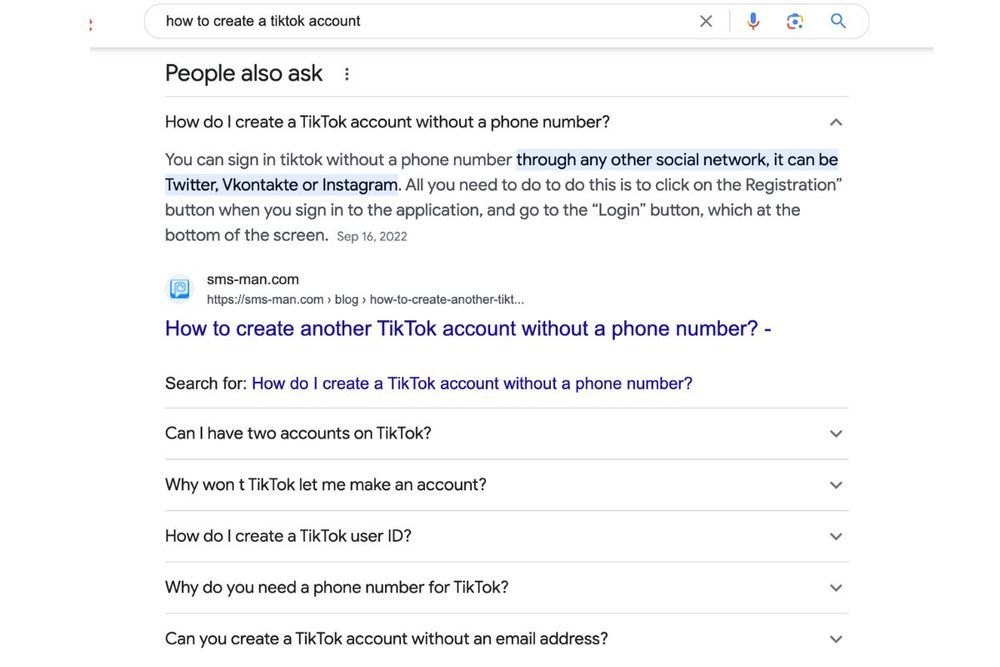Expand 'Can you create a TikTok account without an email address?'

[x=506, y=639]
